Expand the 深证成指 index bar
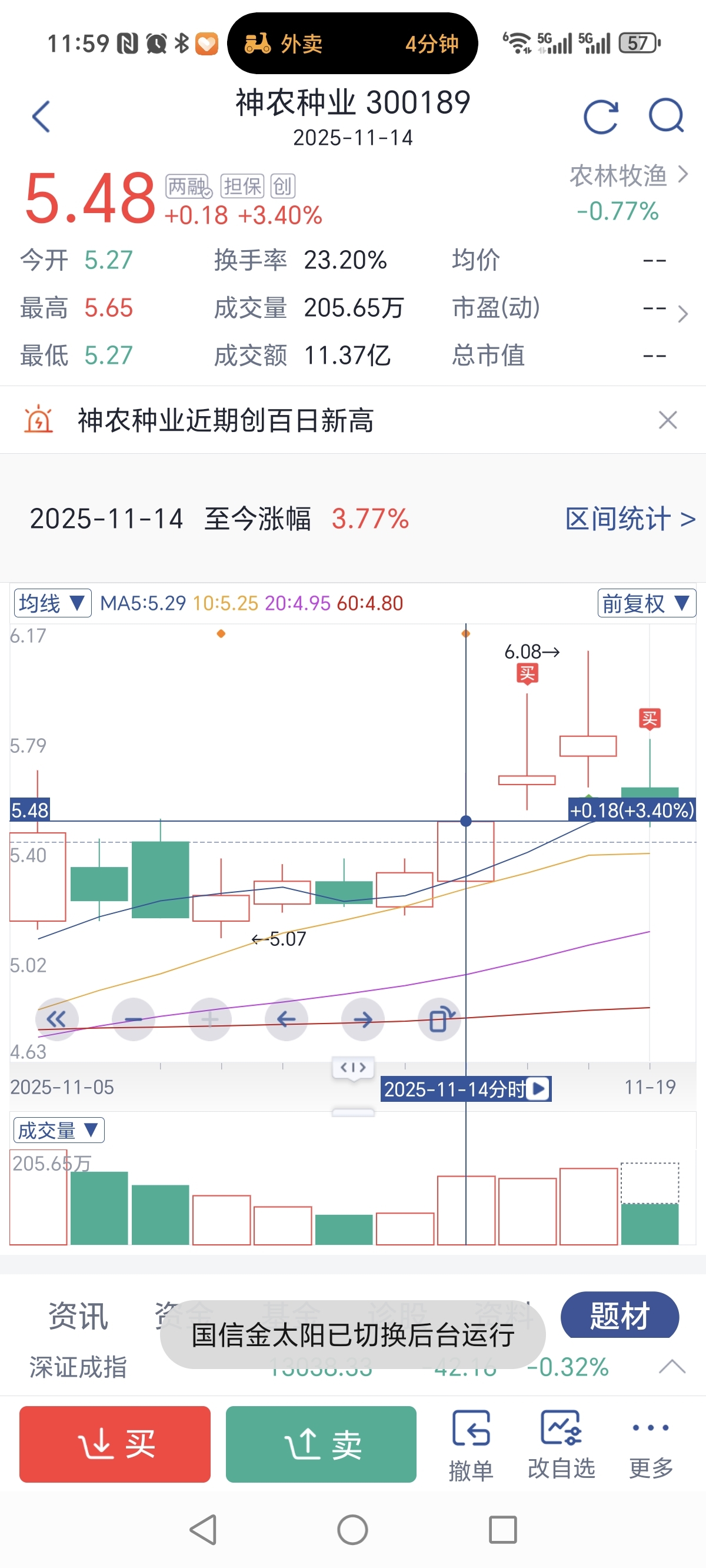706x1568 pixels. [672, 1367]
